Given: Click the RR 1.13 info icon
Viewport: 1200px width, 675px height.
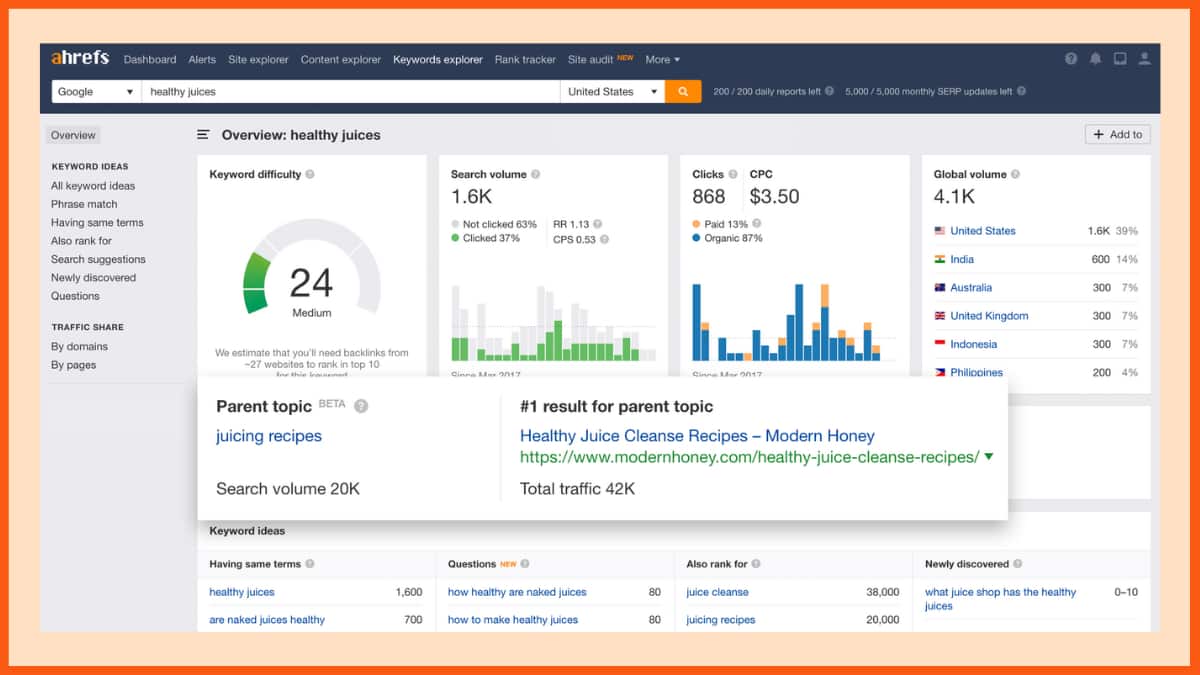Looking at the screenshot, I should (x=597, y=224).
